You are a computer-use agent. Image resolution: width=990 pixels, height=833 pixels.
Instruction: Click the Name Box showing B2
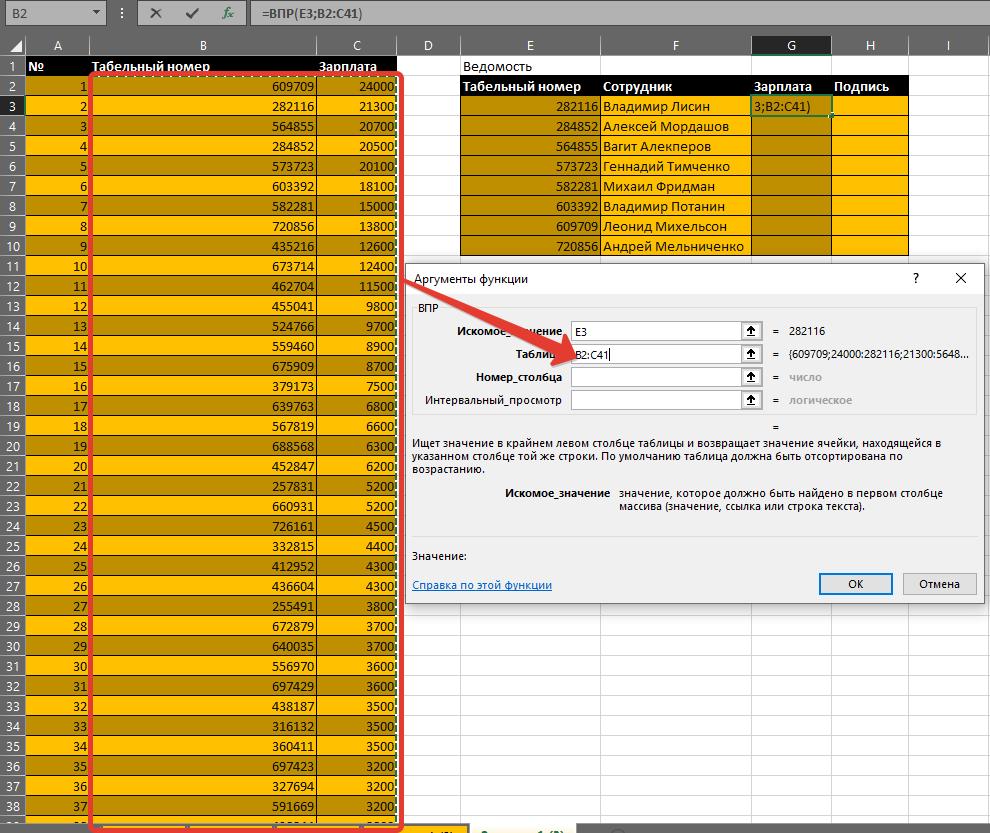click(x=47, y=13)
